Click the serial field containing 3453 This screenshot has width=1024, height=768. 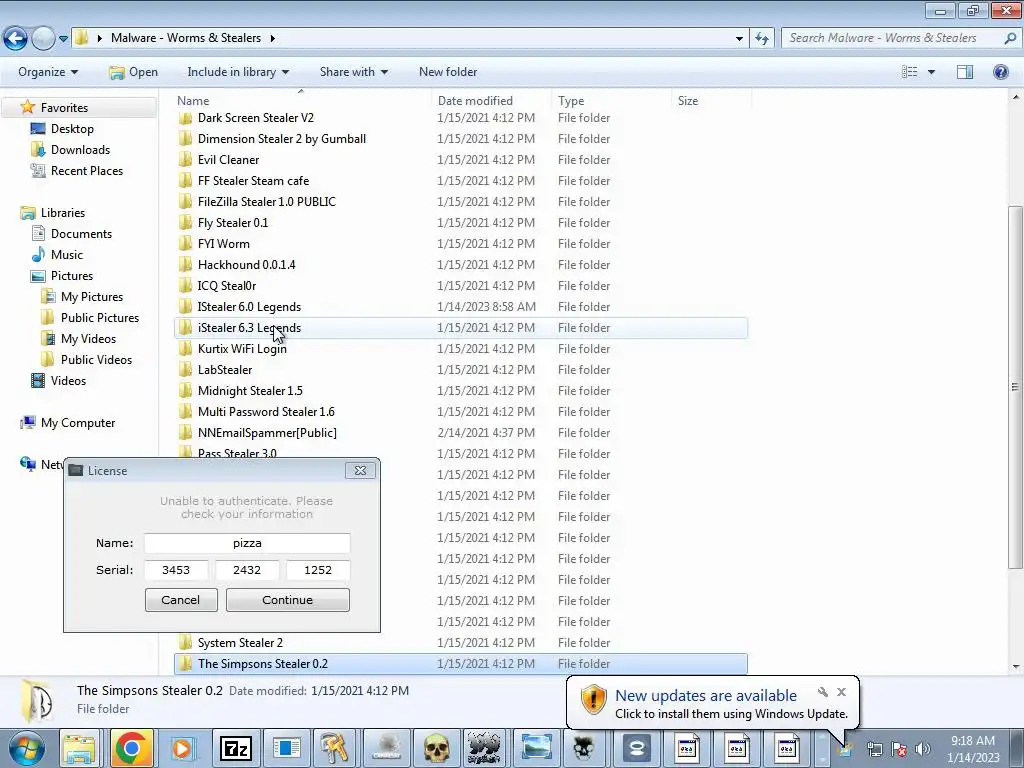176,570
